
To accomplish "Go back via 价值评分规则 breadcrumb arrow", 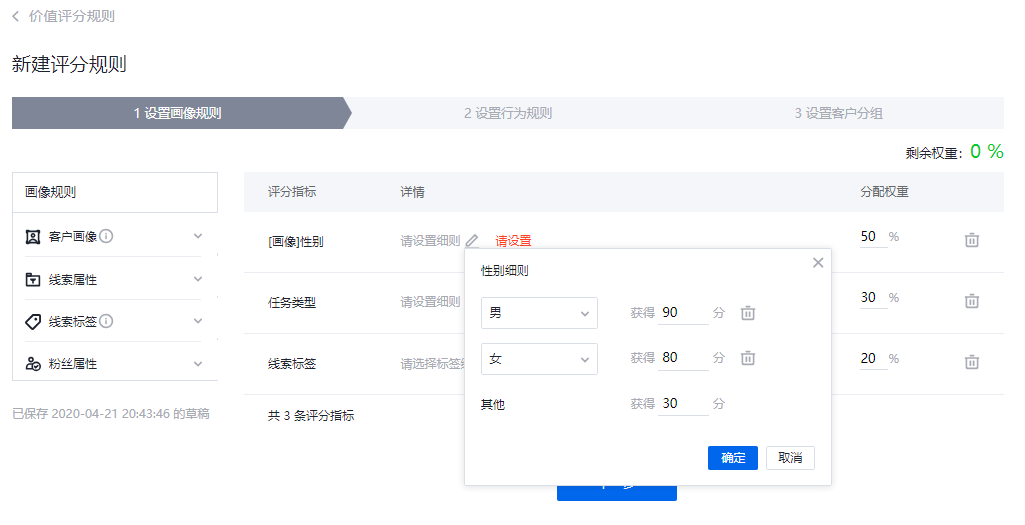I will click(16, 16).
